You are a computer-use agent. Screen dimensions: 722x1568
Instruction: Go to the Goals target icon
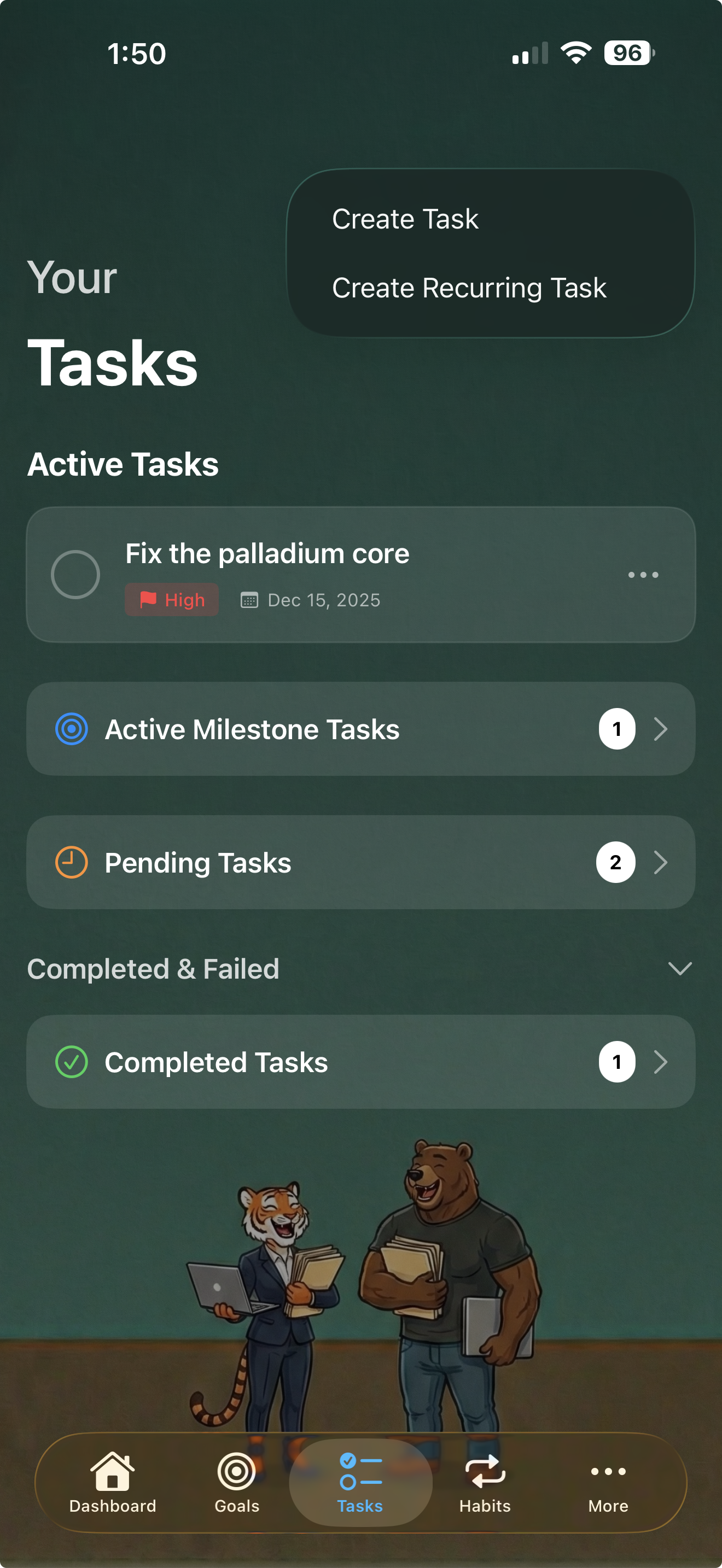[x=236, y=1472]
